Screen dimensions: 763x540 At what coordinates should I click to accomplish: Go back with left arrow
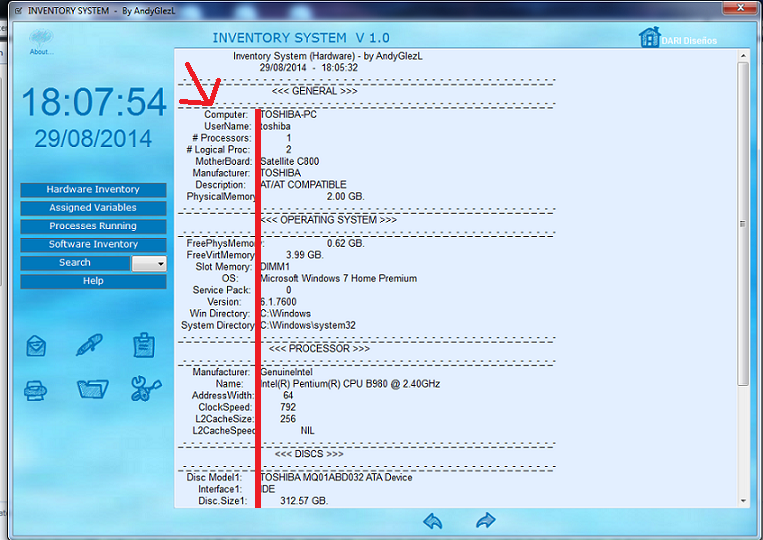pos(433,521)
